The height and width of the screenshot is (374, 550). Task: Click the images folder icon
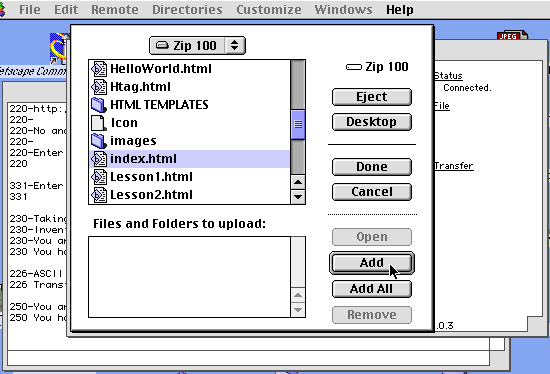tap(99, 141)
